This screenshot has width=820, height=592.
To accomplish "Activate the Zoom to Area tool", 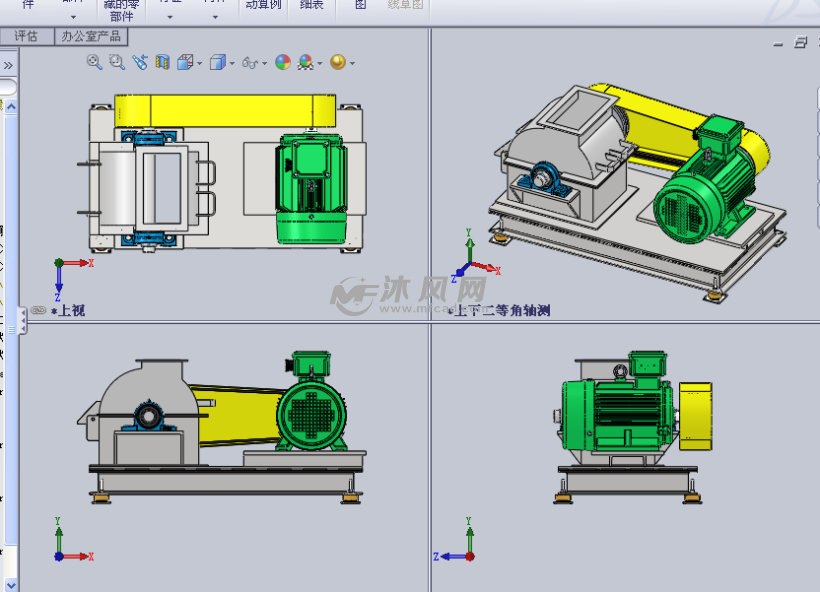I will 116,61.
